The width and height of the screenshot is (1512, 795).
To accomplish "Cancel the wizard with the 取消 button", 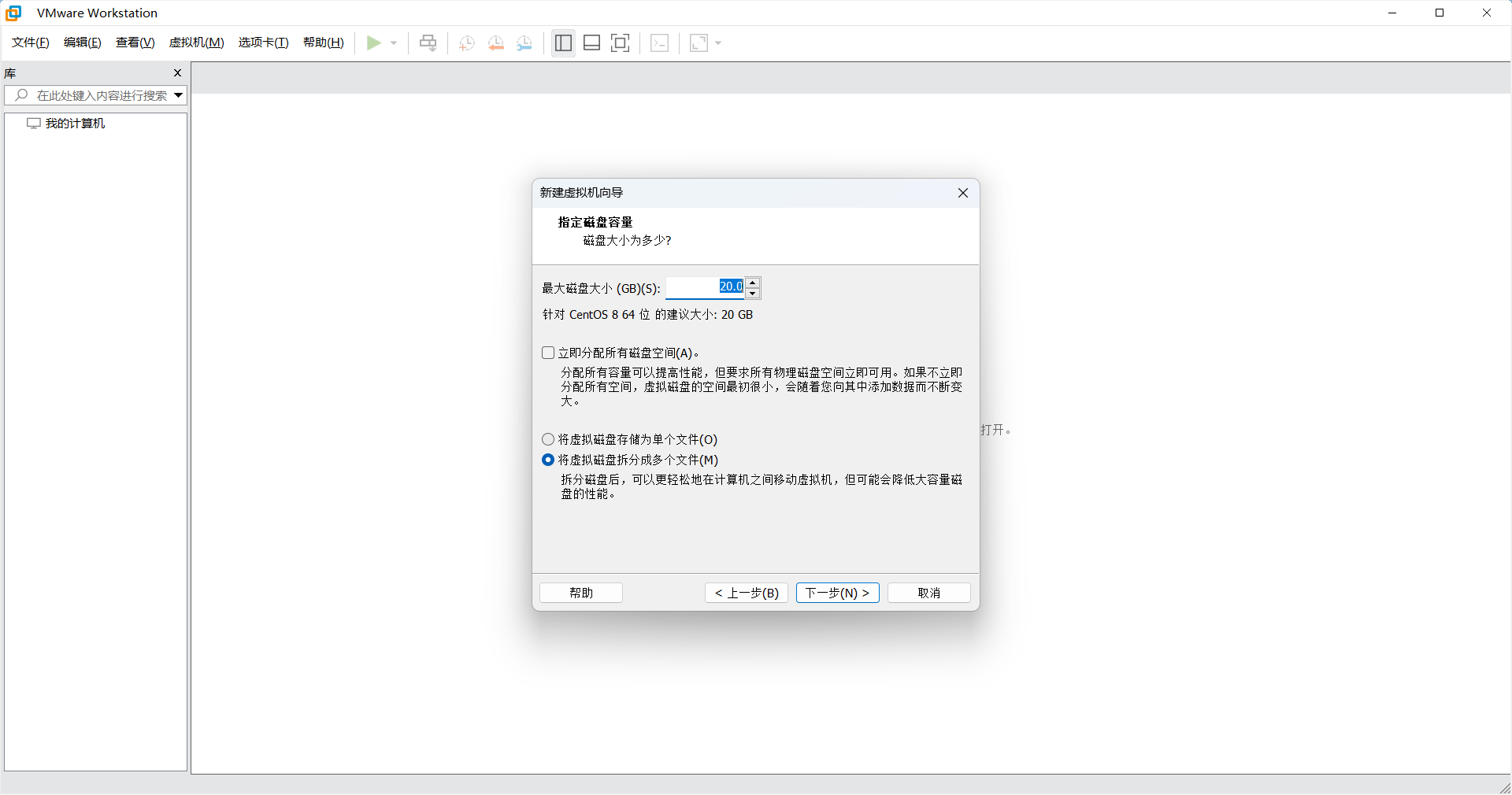I will (929, 593).
